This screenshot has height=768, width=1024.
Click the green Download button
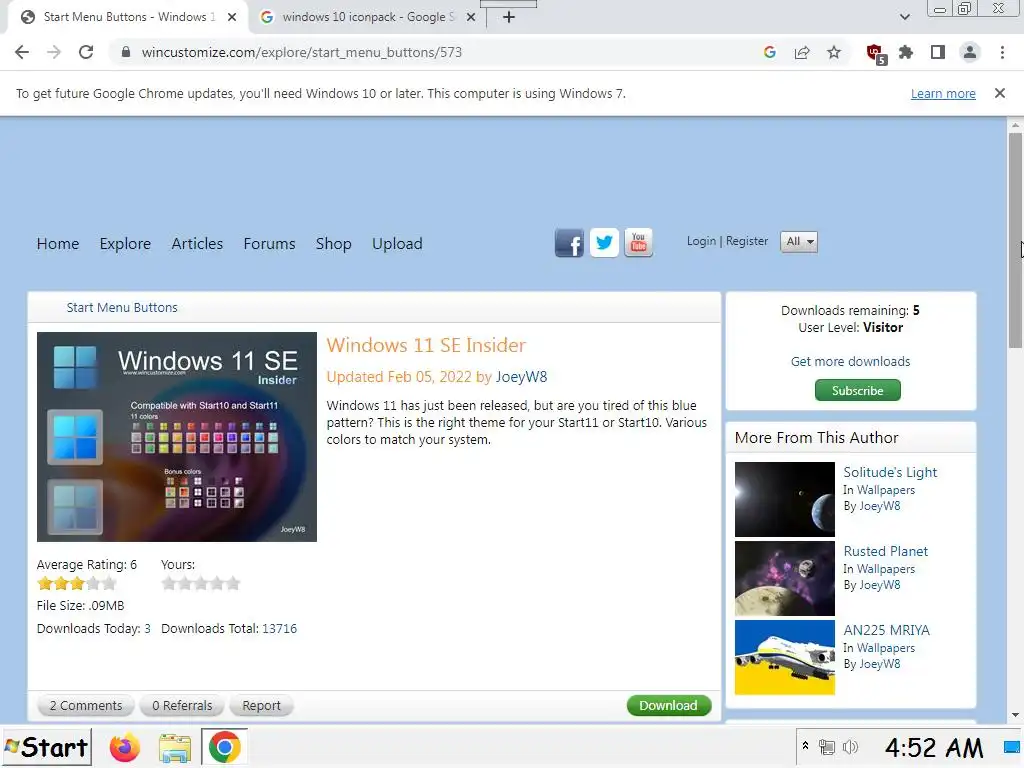click(669, 705)
